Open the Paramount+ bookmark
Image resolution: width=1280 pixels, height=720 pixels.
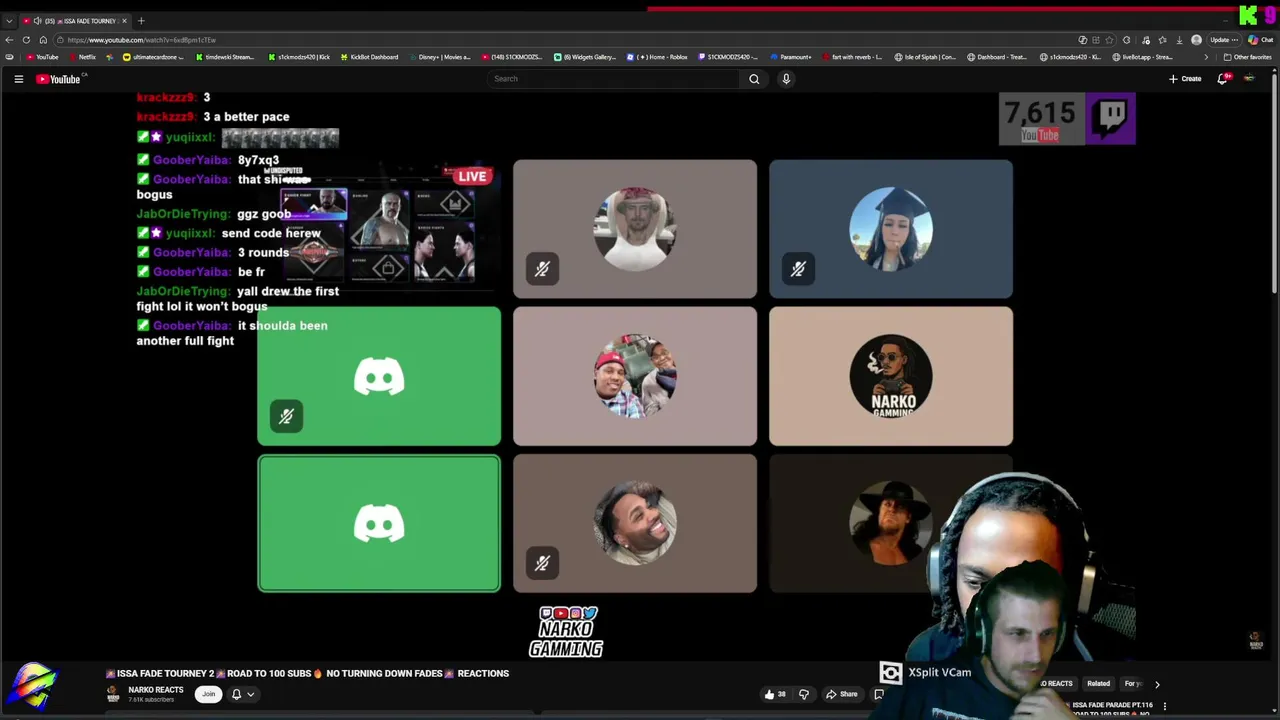pos(791,57)
